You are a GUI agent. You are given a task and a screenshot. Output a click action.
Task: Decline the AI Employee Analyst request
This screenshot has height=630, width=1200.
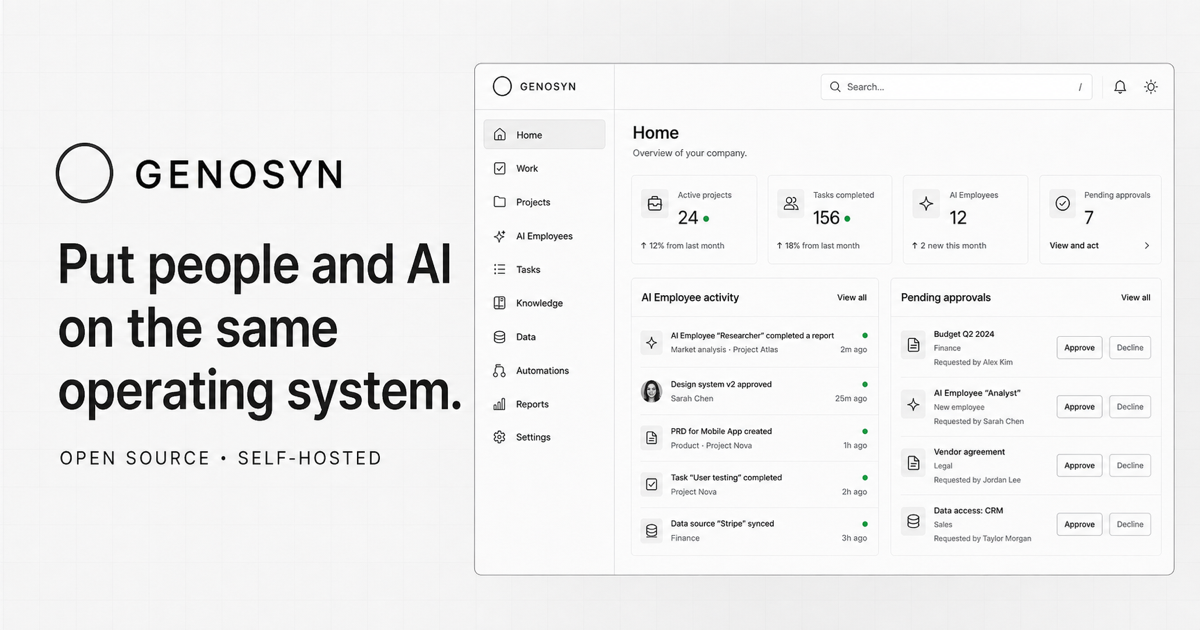point(1130,407)
